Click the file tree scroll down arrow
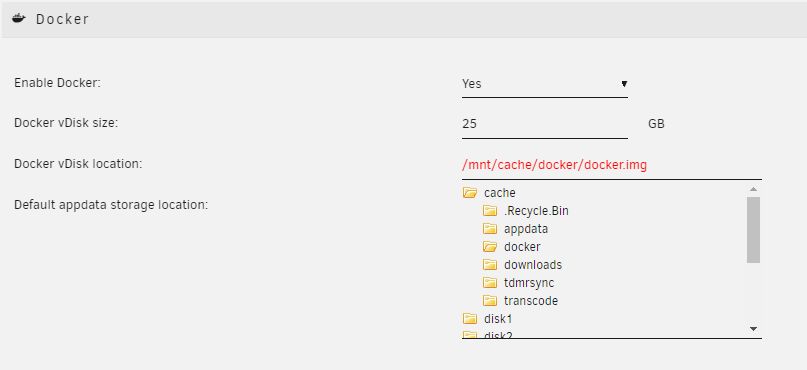This screenshot has height=370, width=807. tap(753, 329)
